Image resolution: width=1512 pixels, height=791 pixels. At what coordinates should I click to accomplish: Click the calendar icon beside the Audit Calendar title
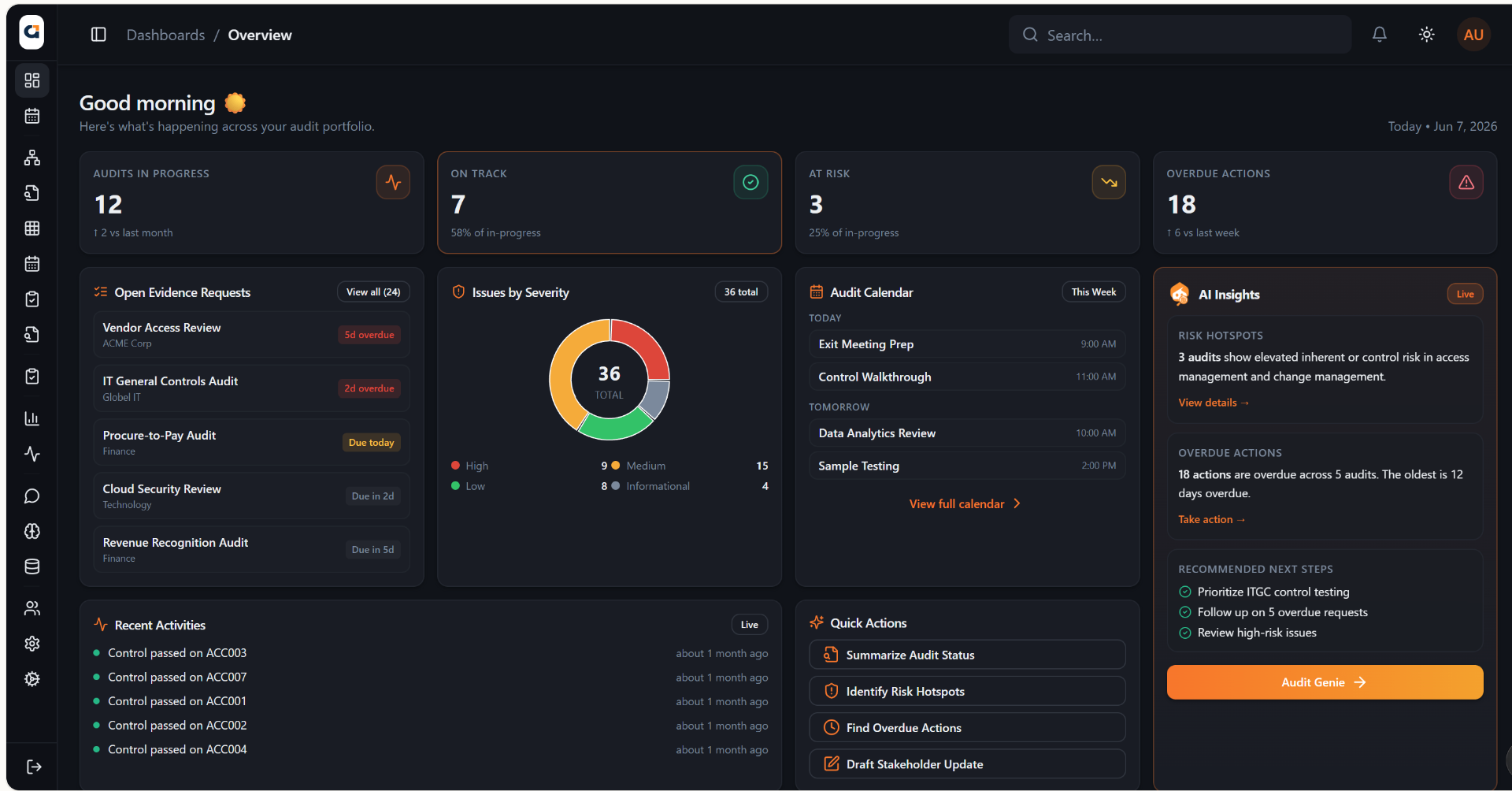pyautogui.click(x=817, y=292)
